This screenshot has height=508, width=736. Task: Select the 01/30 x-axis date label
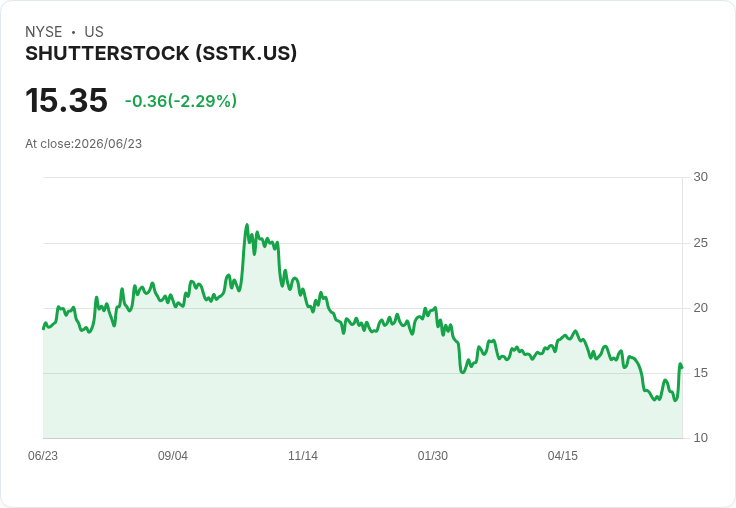point(433,456)
